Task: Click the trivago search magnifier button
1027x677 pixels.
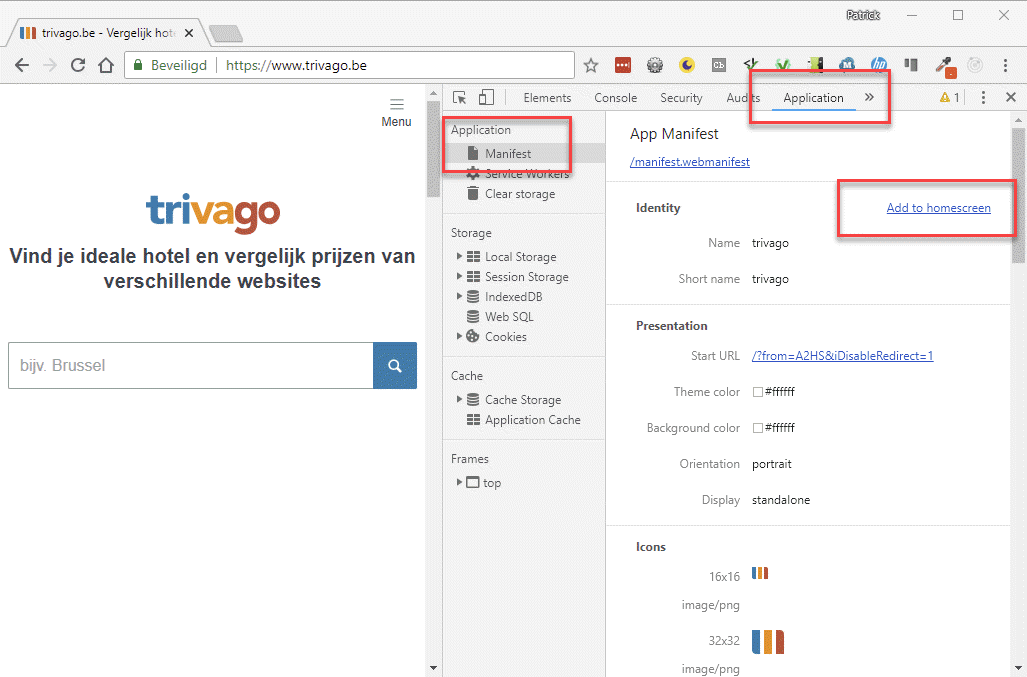Action: coord(395,365)
